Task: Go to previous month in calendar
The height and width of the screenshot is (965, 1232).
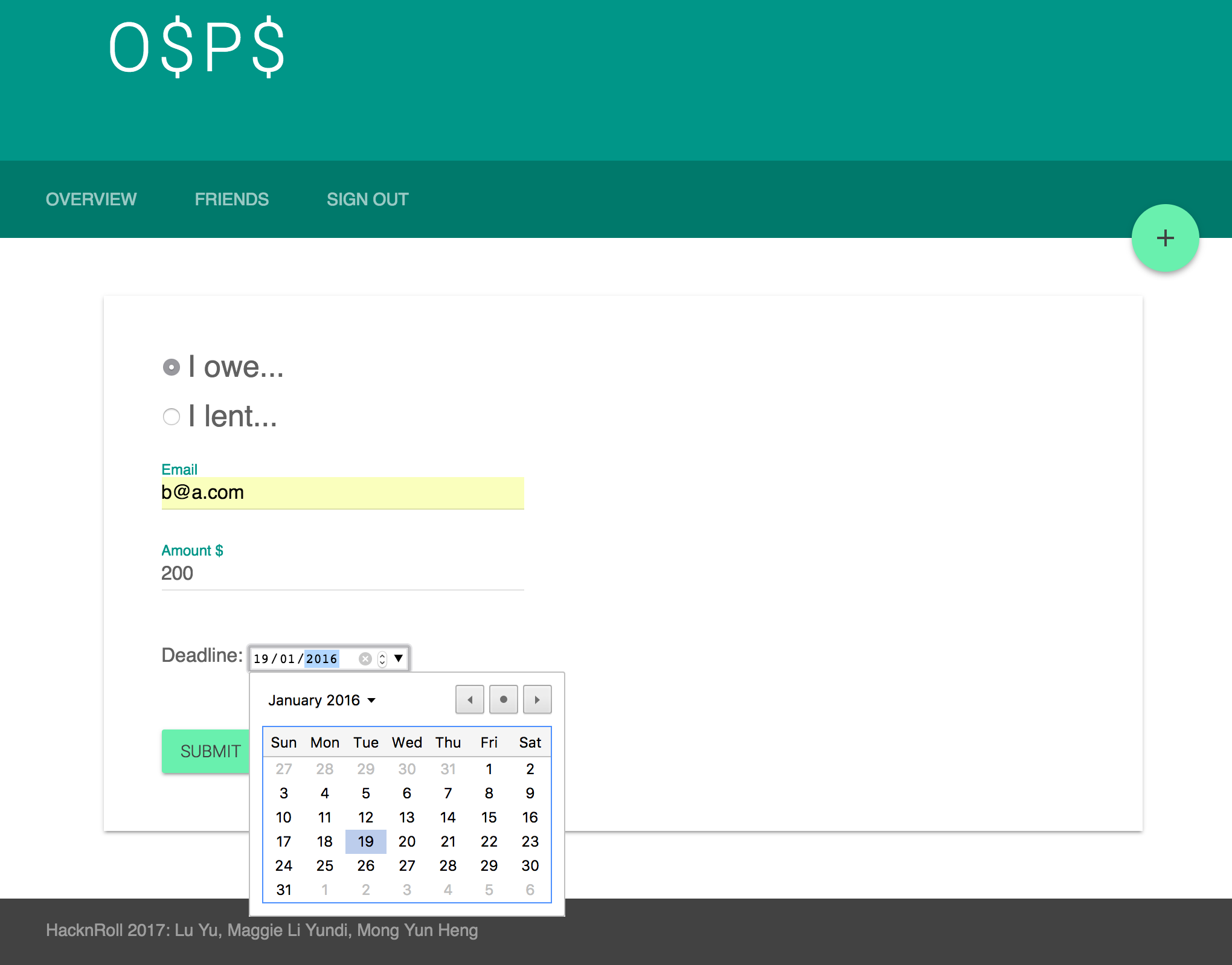Action: [x=469, y=700]
